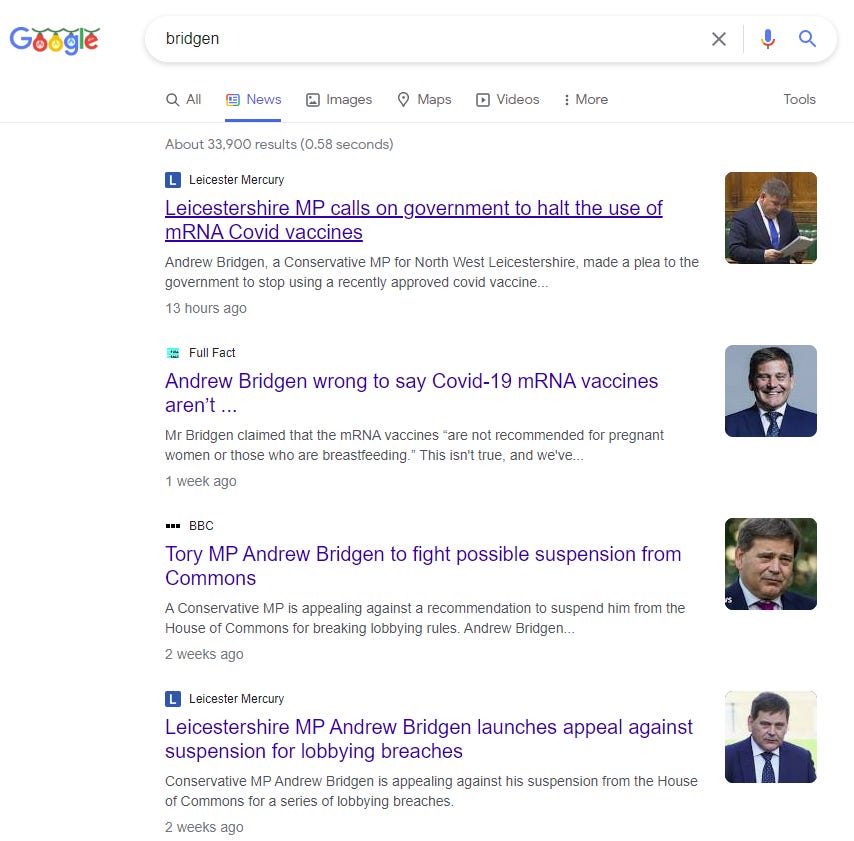854x841 pixels.
Task: Open the Images tab
Action: 339,100
